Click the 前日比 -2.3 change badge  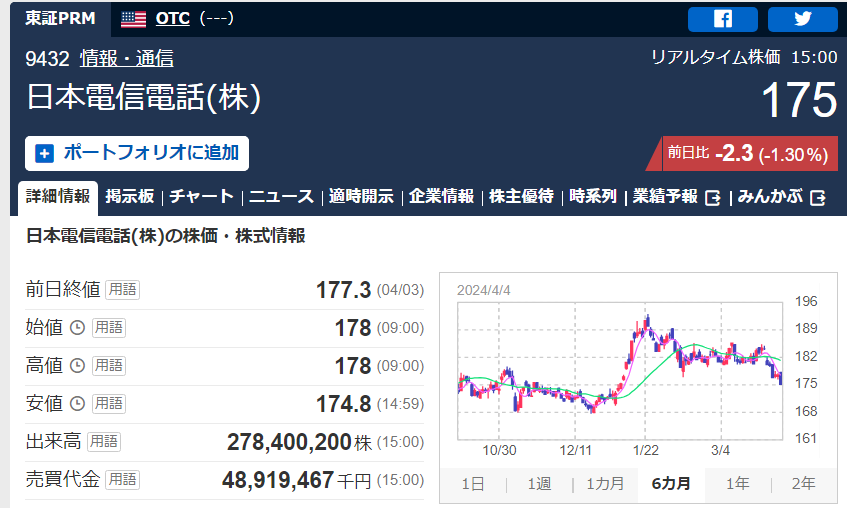tap(743, 154)
